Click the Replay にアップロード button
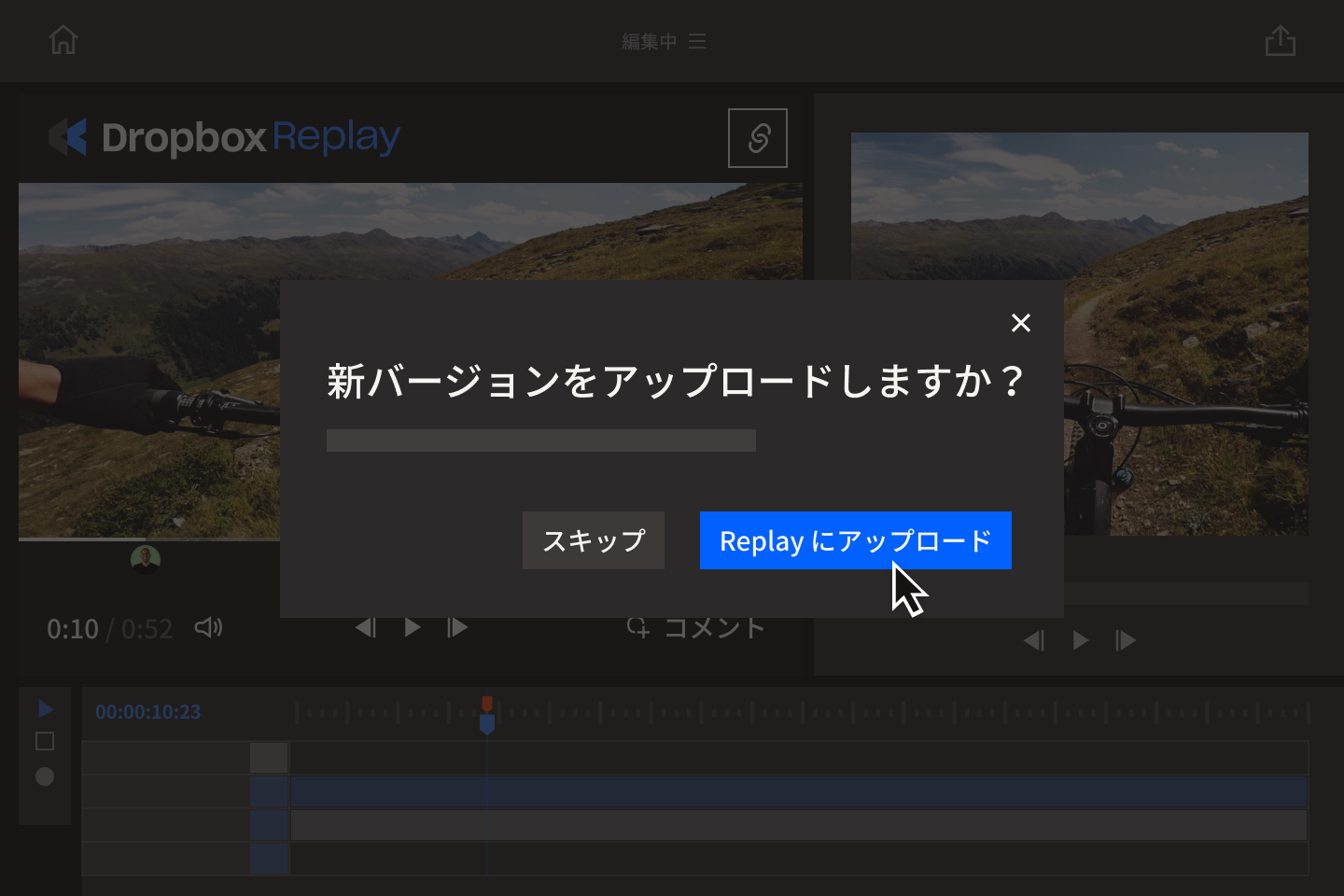Screen dimensions: 1344x896 click(855, 540)
